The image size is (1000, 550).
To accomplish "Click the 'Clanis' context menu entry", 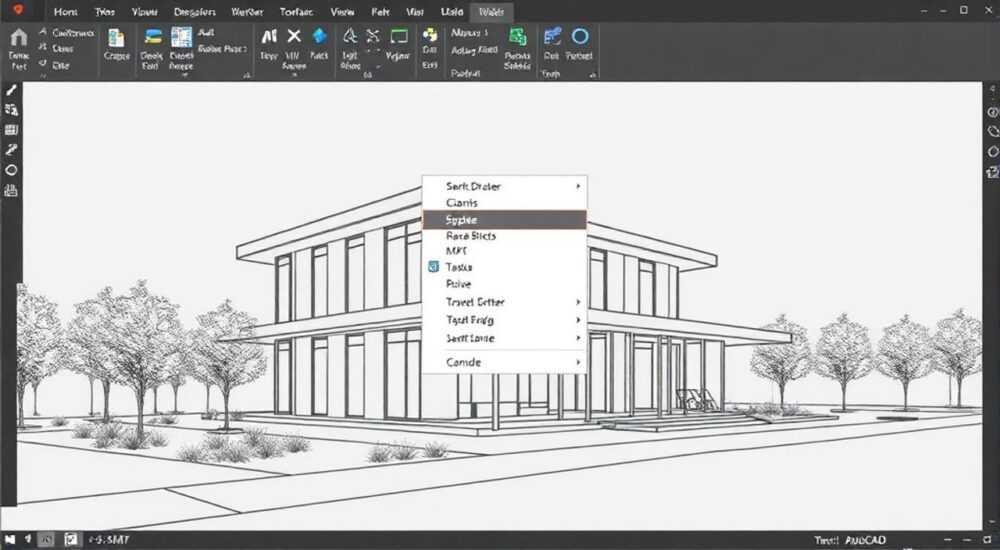I will pyautogui.click(x=462, y=203).
